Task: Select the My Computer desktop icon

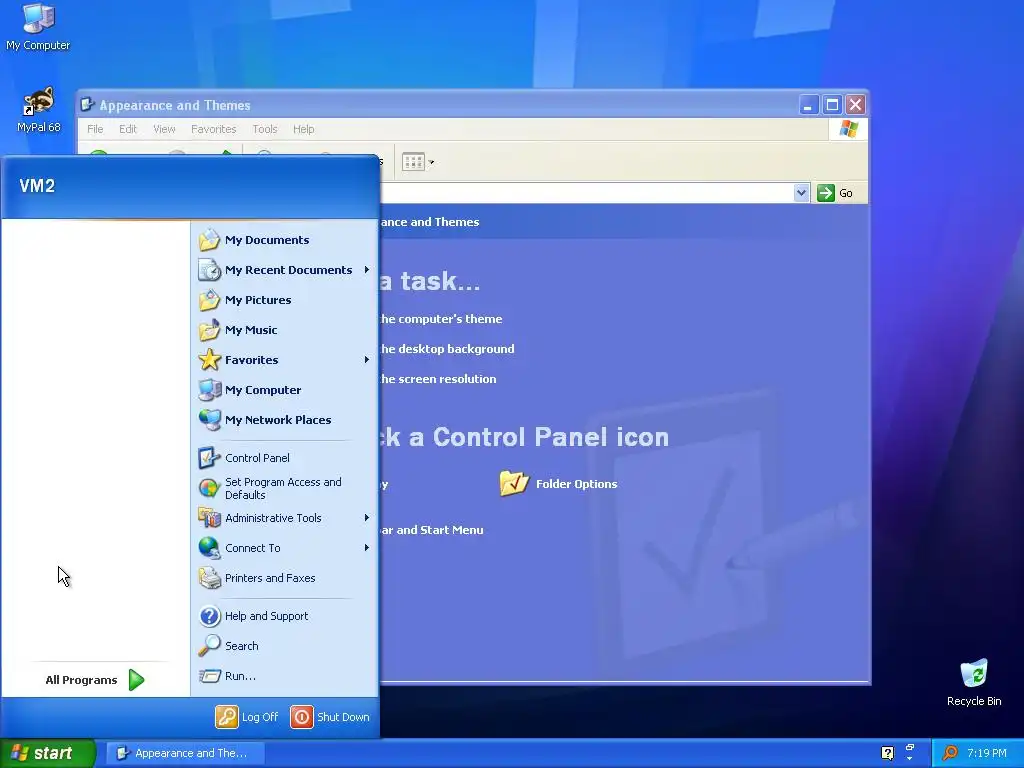Action: pyautogui.click(x=38, y=27)
